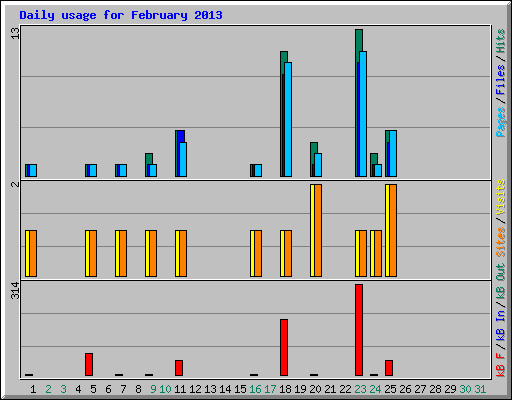Click day label '9' on the x-axis
This screenshot has height=400, width=512.
(x=153, y=389)
